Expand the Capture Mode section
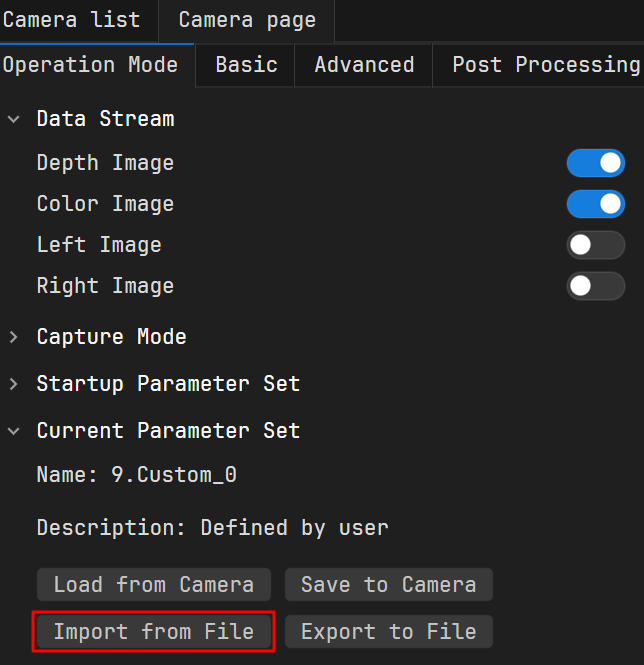 [14, 337]
